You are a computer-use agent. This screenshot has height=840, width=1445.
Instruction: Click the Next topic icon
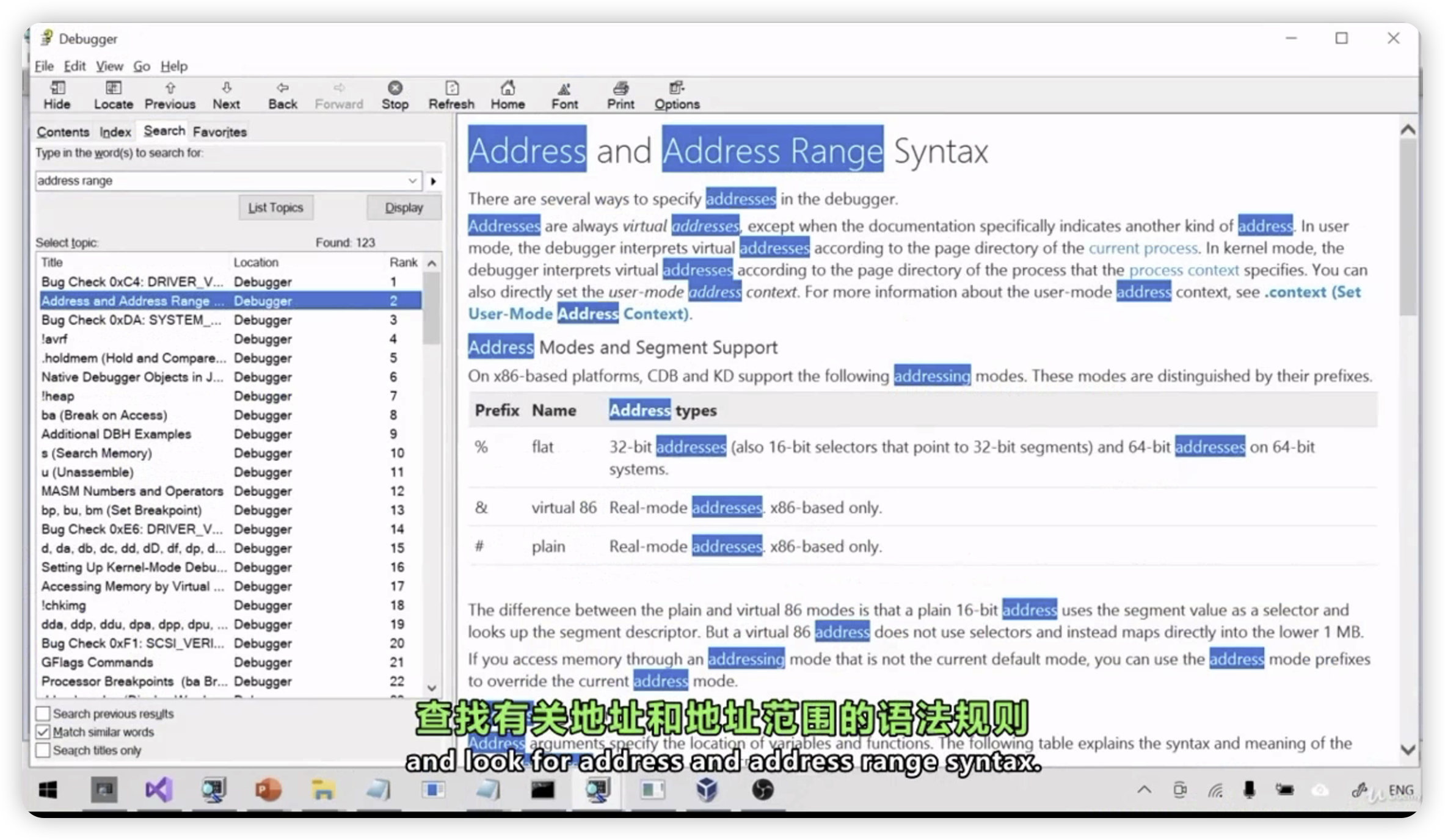click(x=226, y=95)
